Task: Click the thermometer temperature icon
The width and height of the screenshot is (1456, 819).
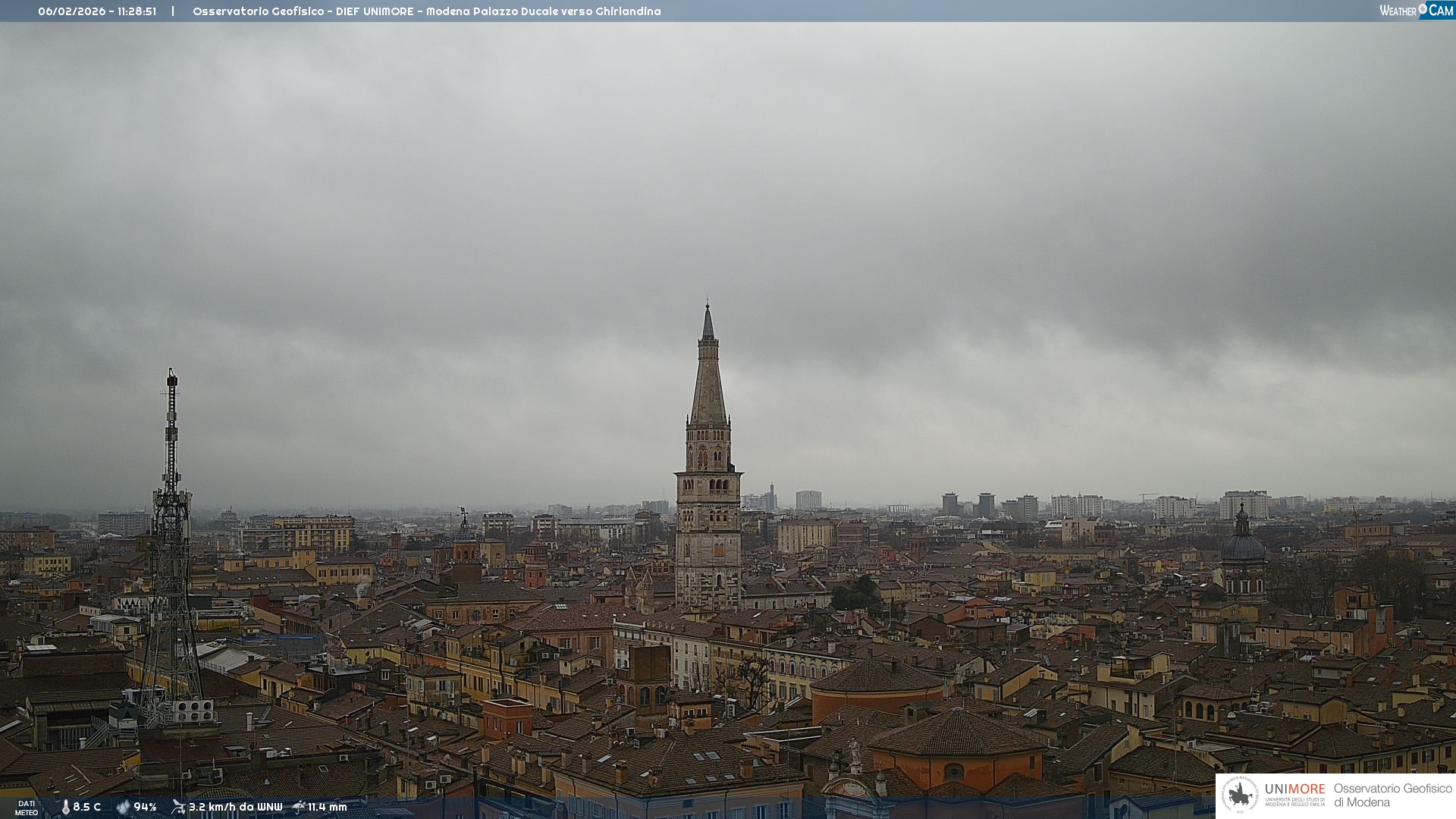Action: click(66, 807)
